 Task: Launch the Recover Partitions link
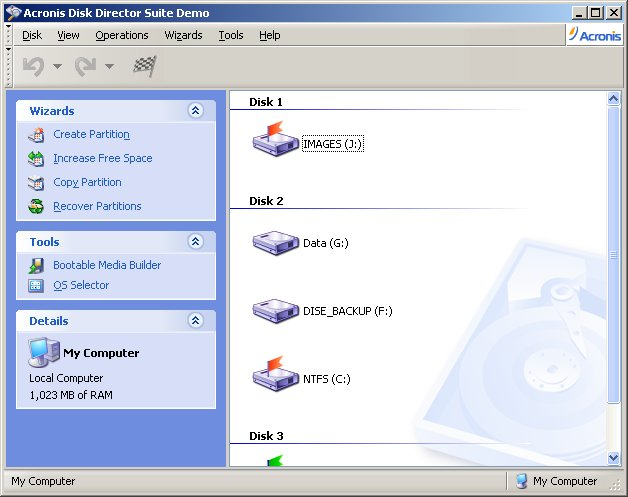97,207
